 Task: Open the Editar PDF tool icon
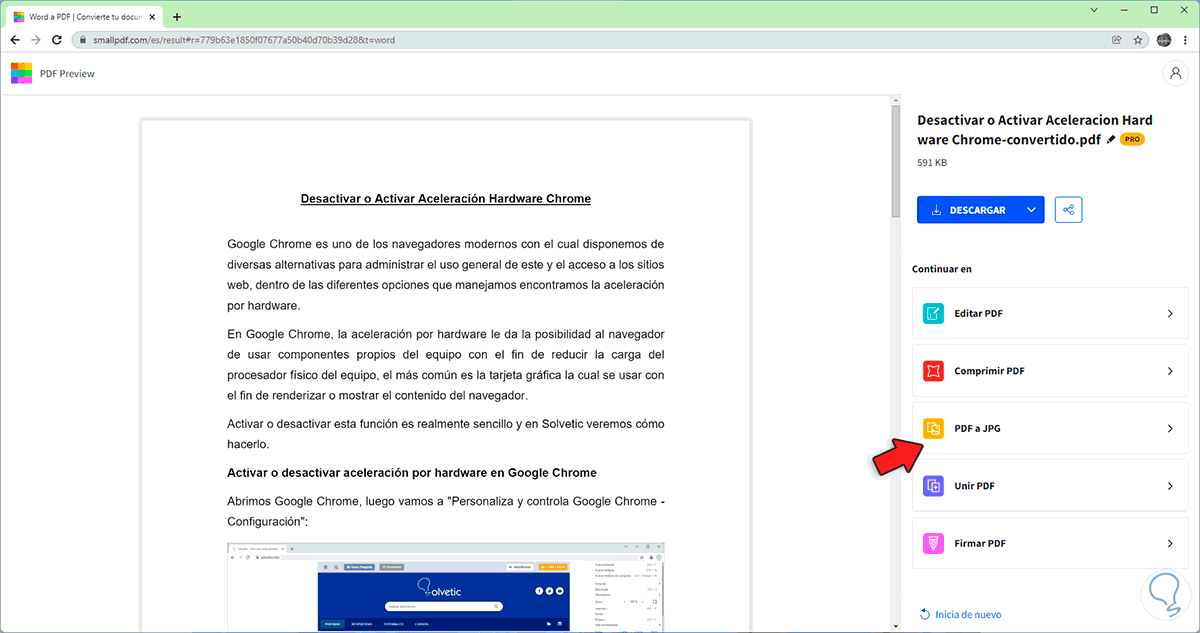click(933, 313)
